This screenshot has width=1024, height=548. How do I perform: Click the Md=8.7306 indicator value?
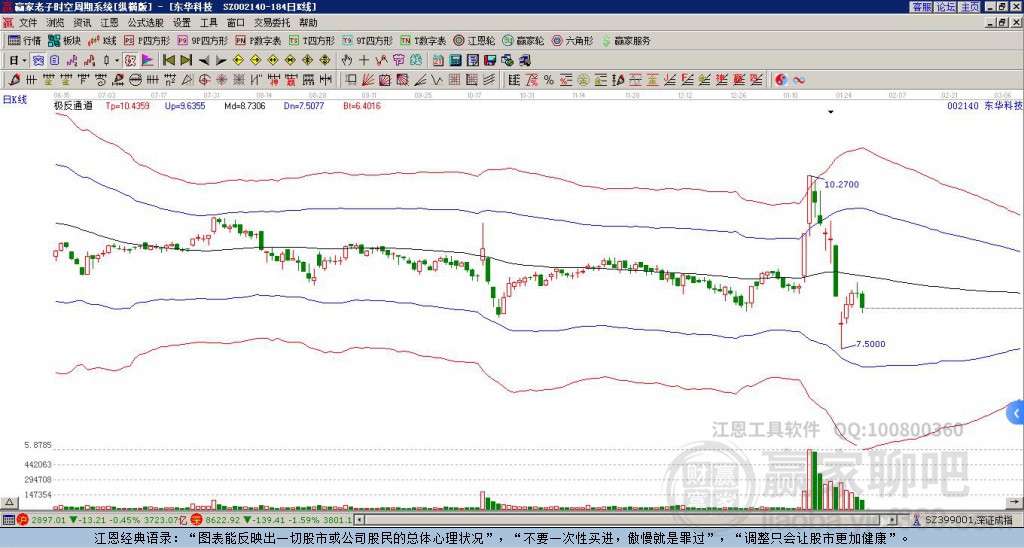[245, 106]
